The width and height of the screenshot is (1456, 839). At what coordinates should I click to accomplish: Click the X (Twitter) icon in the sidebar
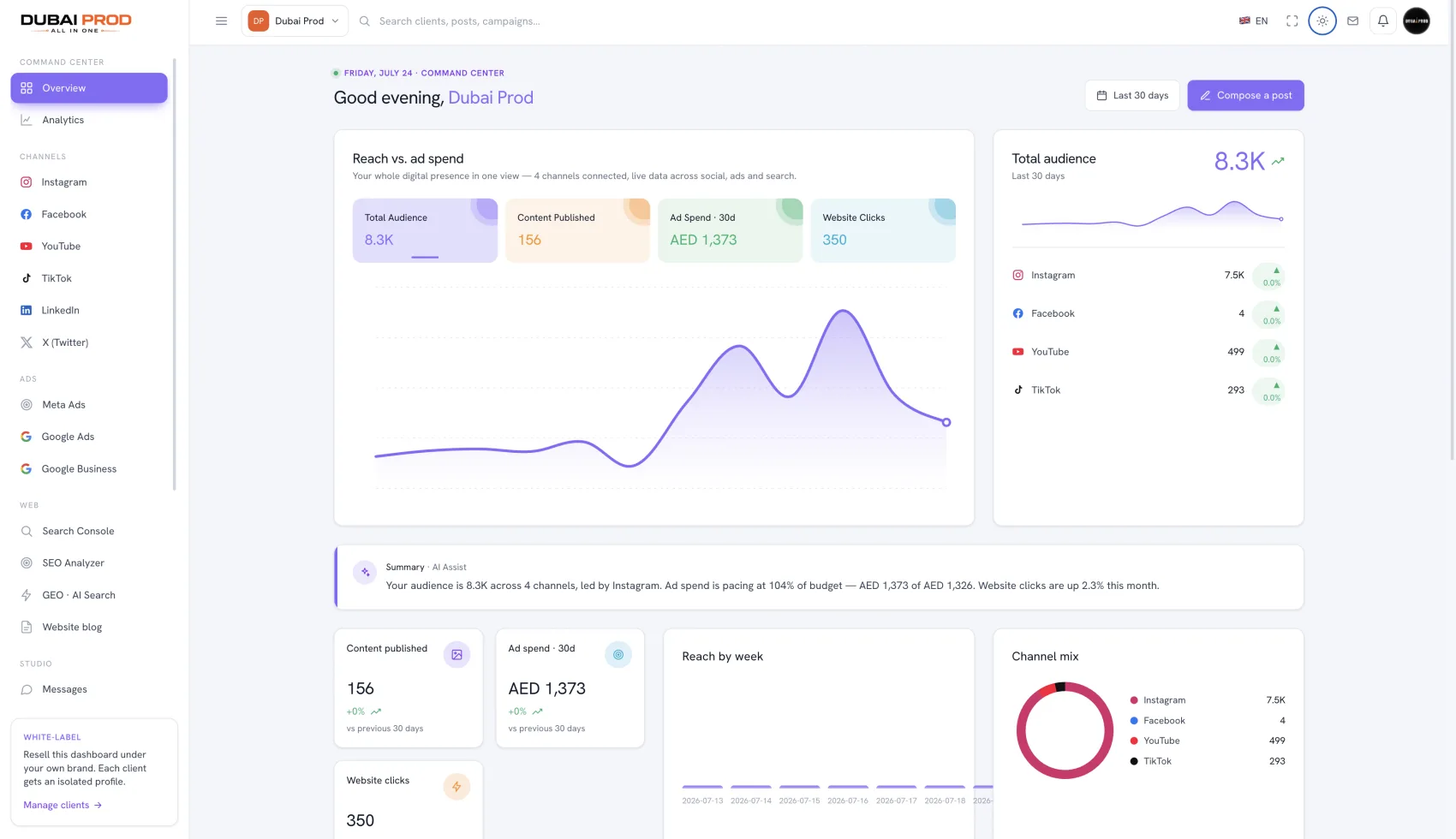click(27, 342)
